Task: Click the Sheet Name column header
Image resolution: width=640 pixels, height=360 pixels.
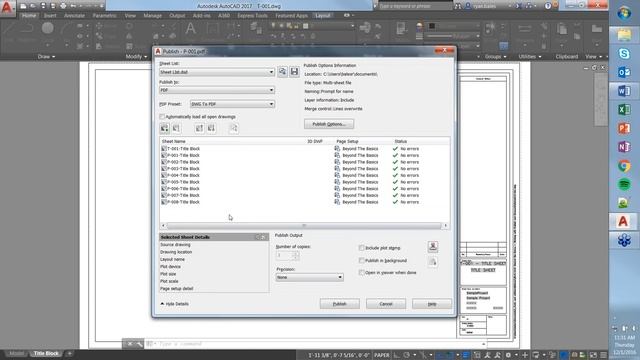Action: click(x=173, y=141)
